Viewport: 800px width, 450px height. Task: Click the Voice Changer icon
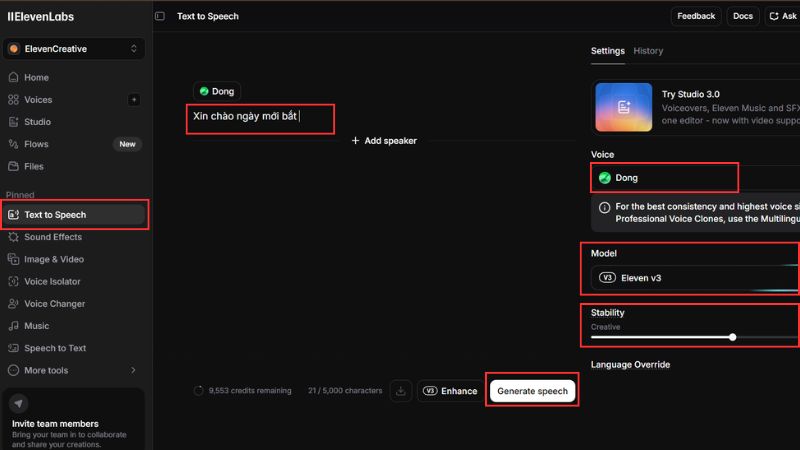click(x=13, y=304)
